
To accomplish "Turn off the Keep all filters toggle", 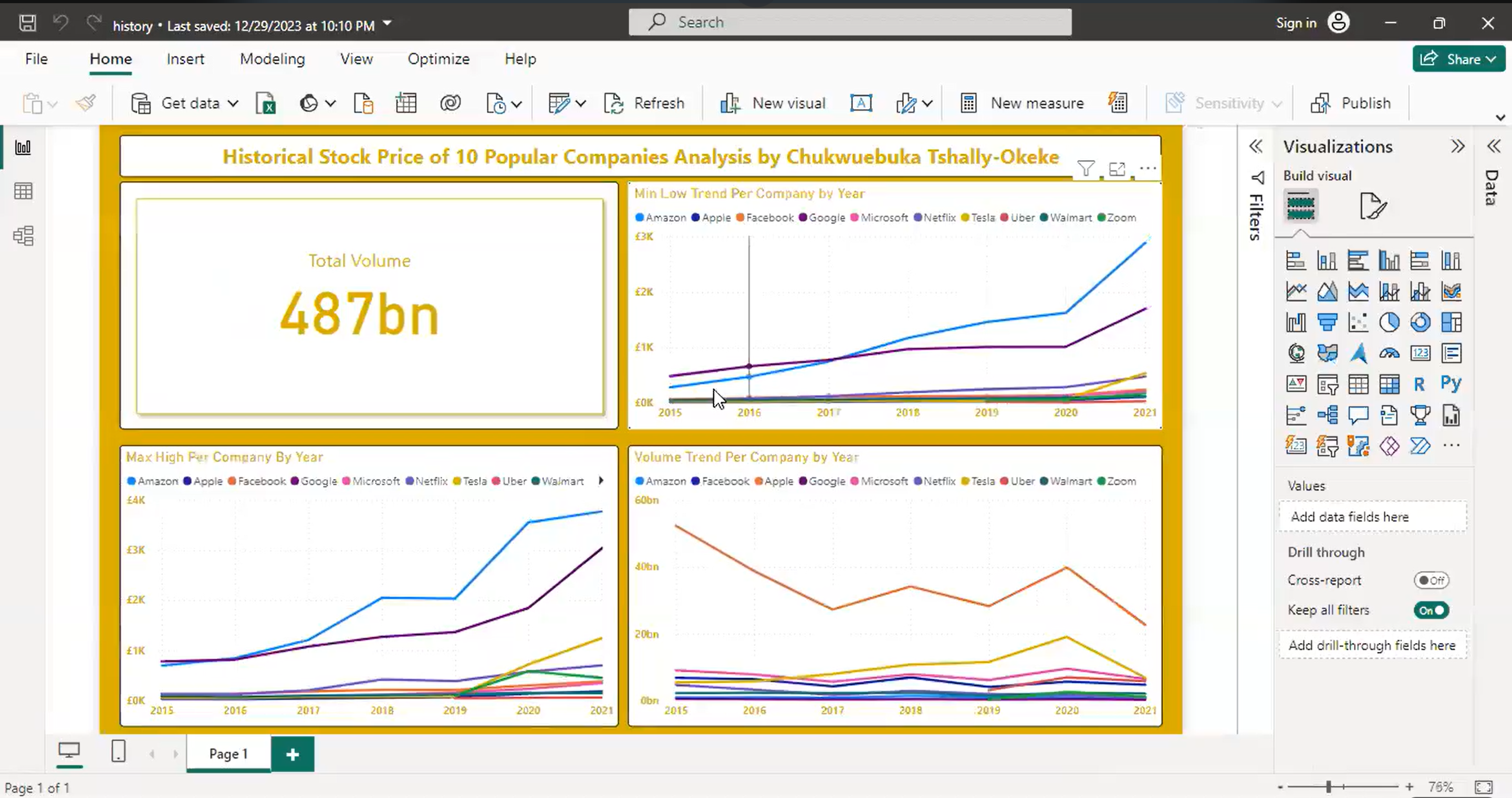I will (x=1432, y=610).
